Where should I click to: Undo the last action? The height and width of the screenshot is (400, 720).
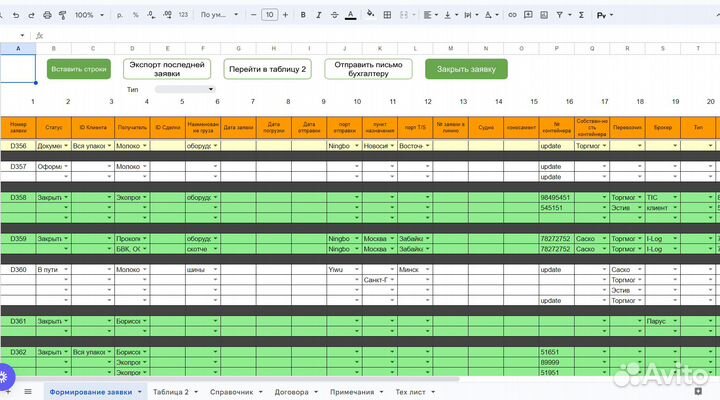[x=16, y=15]
